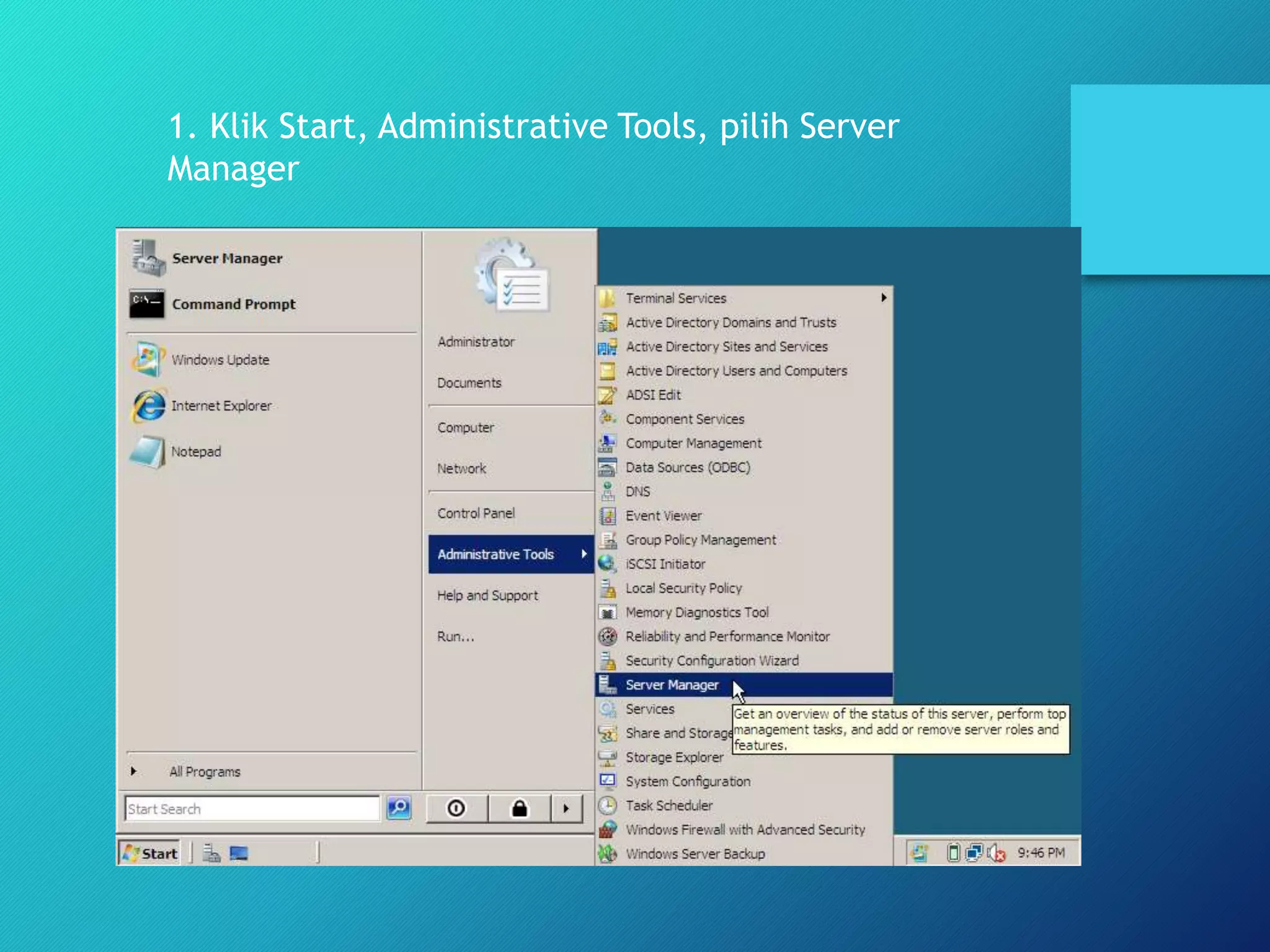The height and width of the screenshot is (952, 1270).
Task: Click the Component Services icon
Action: tap(608, 419)
